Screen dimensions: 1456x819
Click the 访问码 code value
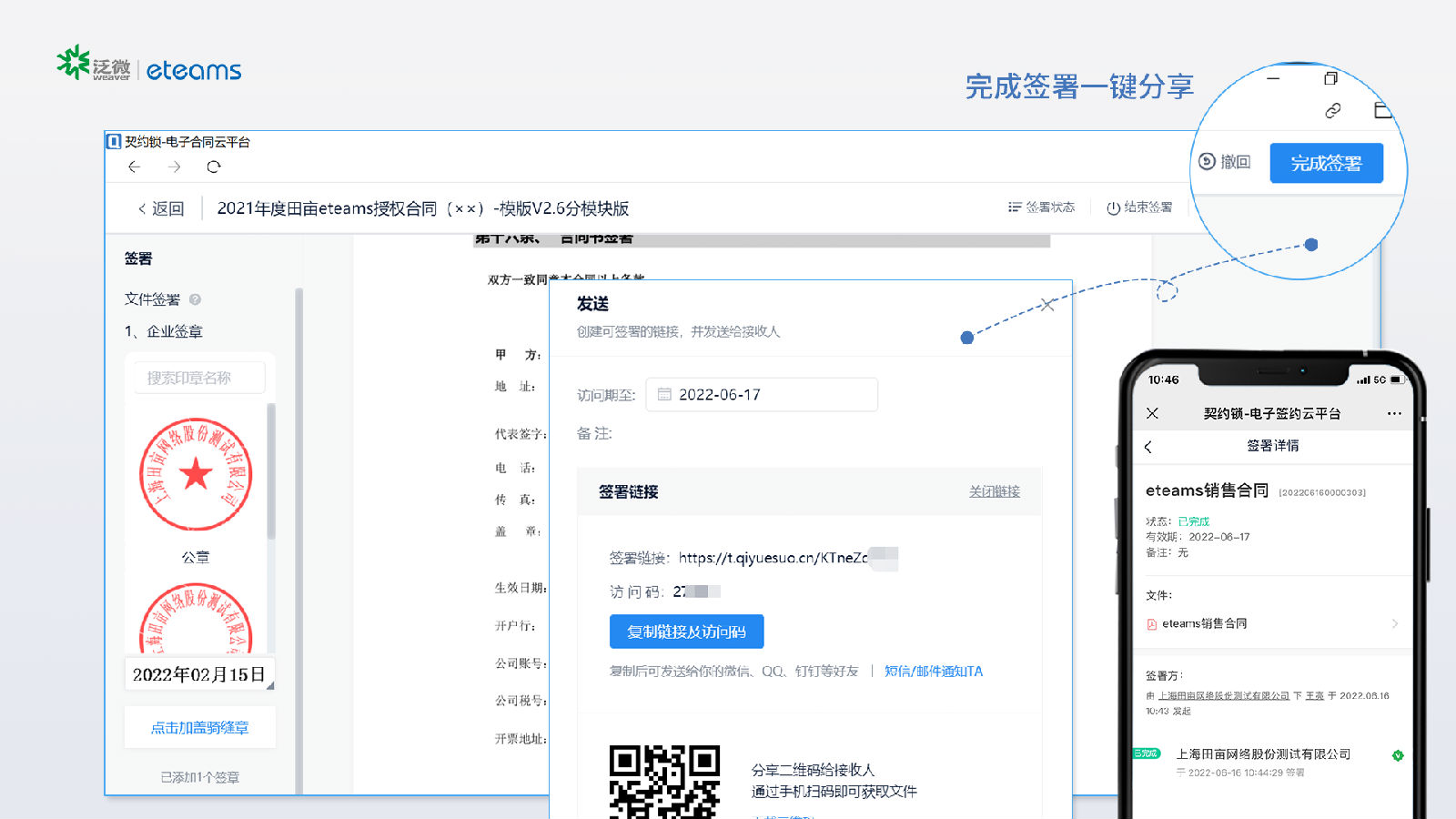tap(696, 591)
